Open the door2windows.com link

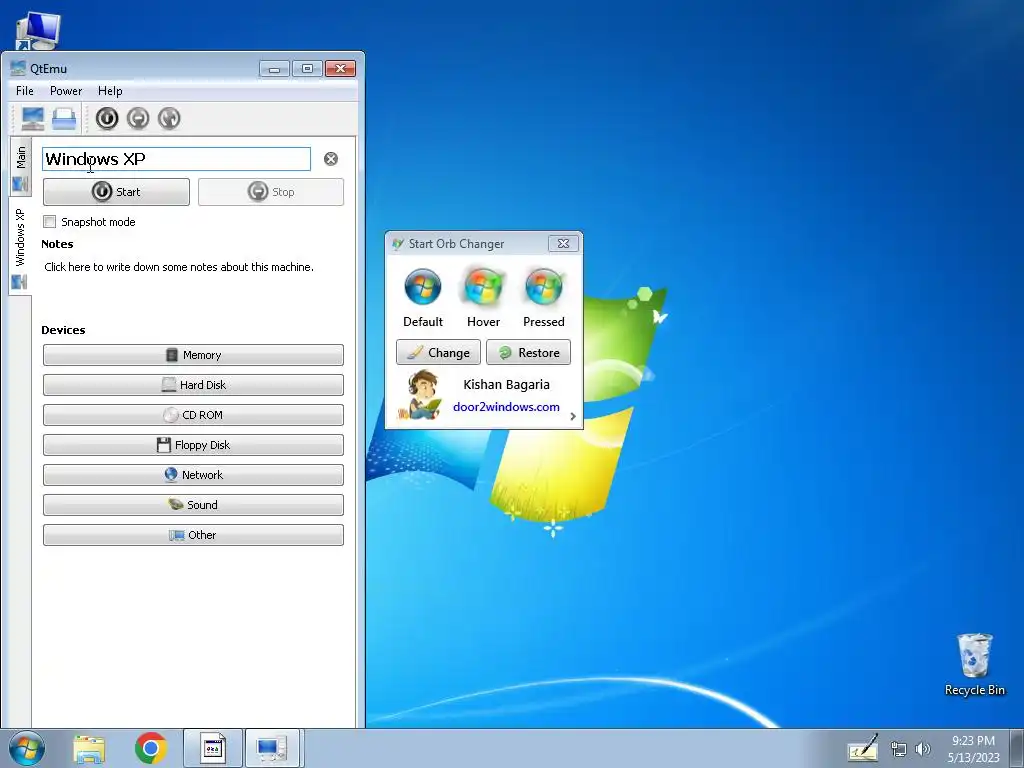tap(506, 407)
